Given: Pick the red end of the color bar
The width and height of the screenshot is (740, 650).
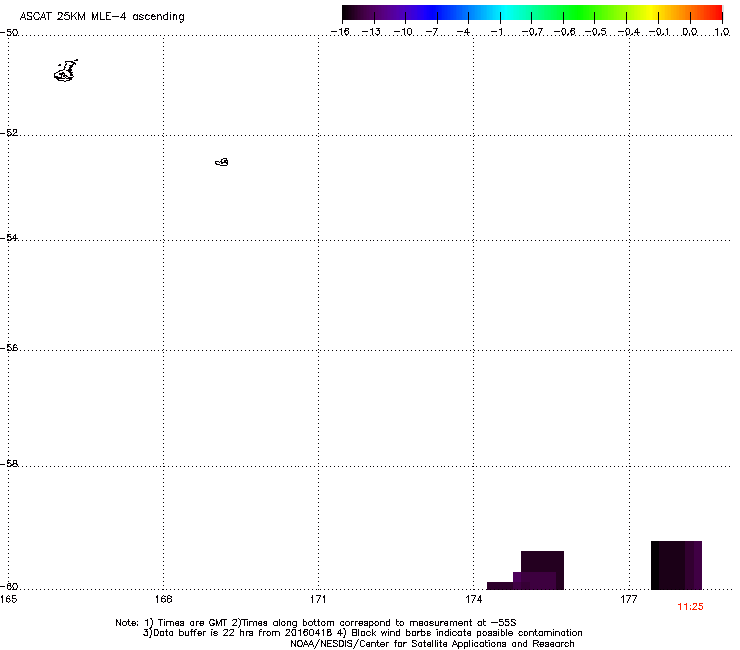Looking at the screenshot, I should click(x=713, y=13).
